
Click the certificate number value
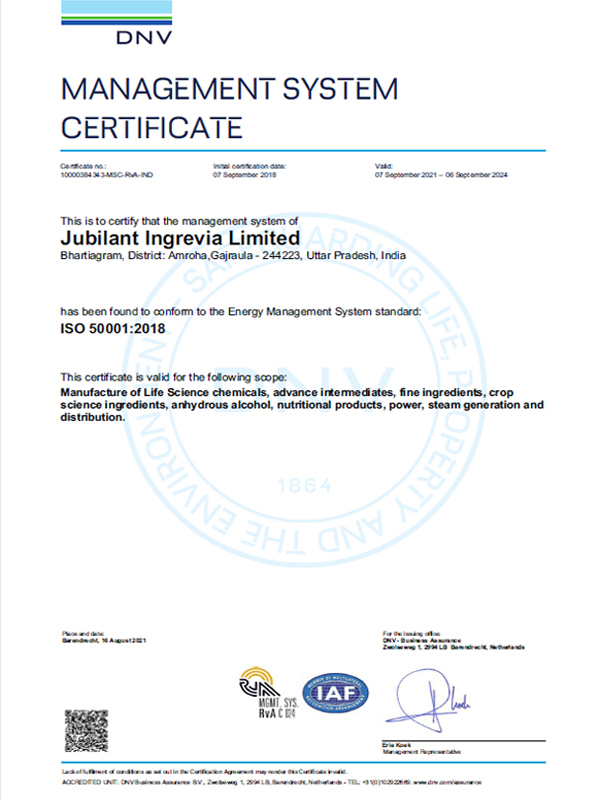(x=107, y=175)
